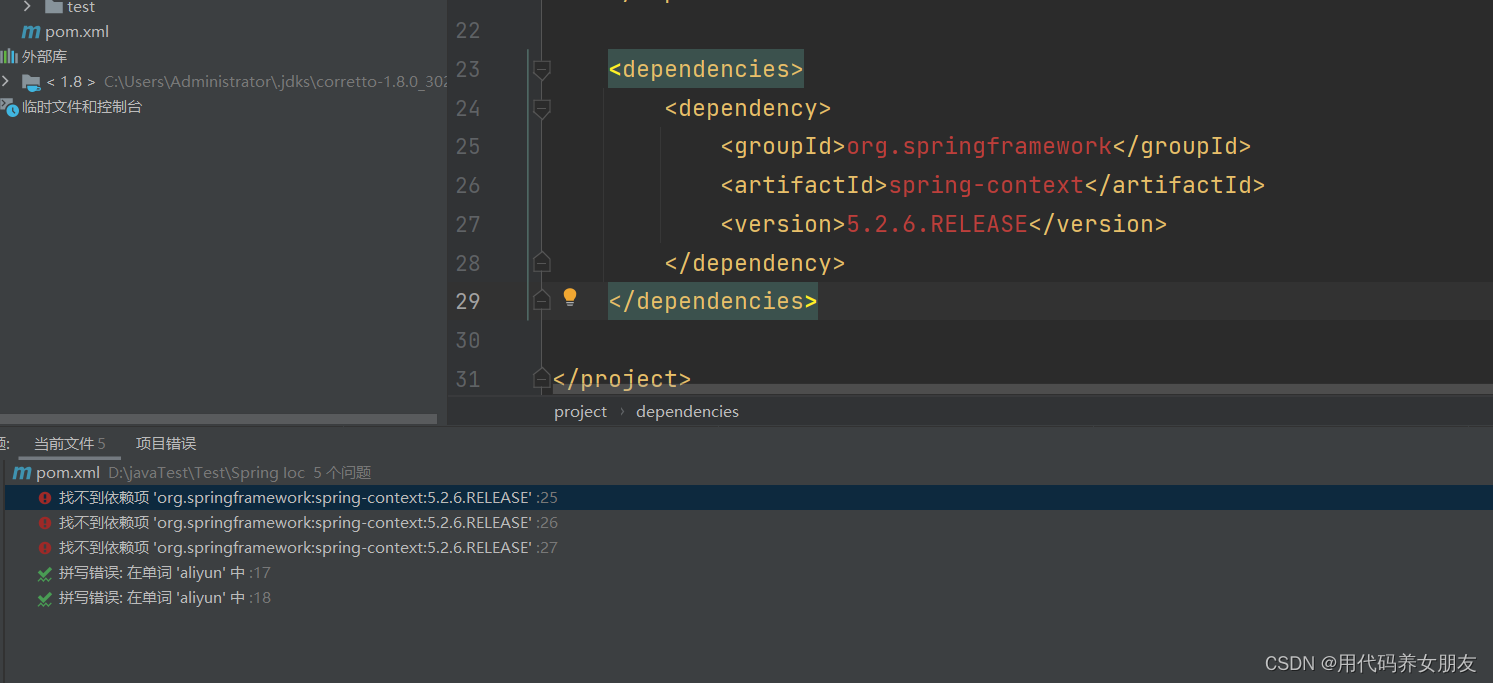Click the dependencies breadcrumb
This screenshot has width=1493, height=683.
687,411
